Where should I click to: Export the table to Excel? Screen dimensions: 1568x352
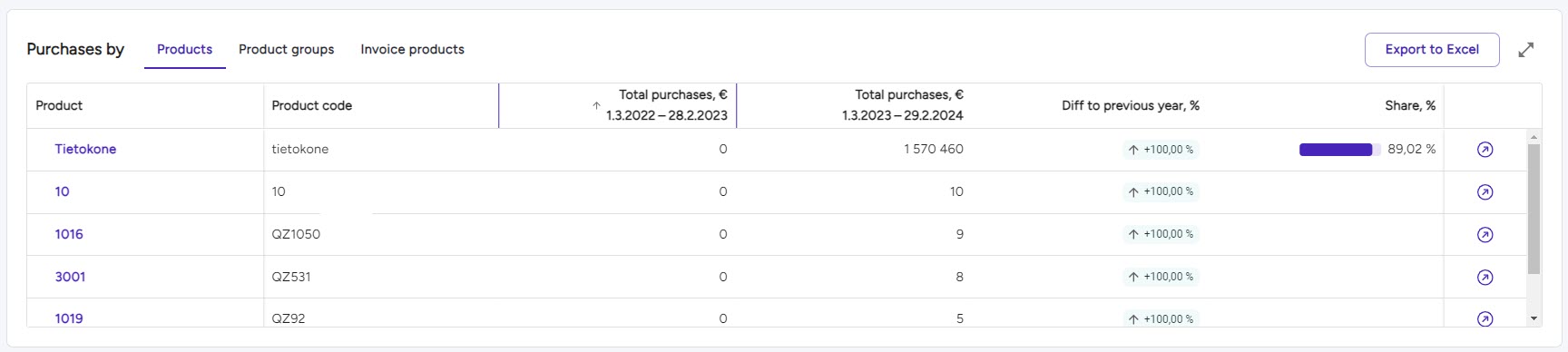click(x=1432, y=50)
